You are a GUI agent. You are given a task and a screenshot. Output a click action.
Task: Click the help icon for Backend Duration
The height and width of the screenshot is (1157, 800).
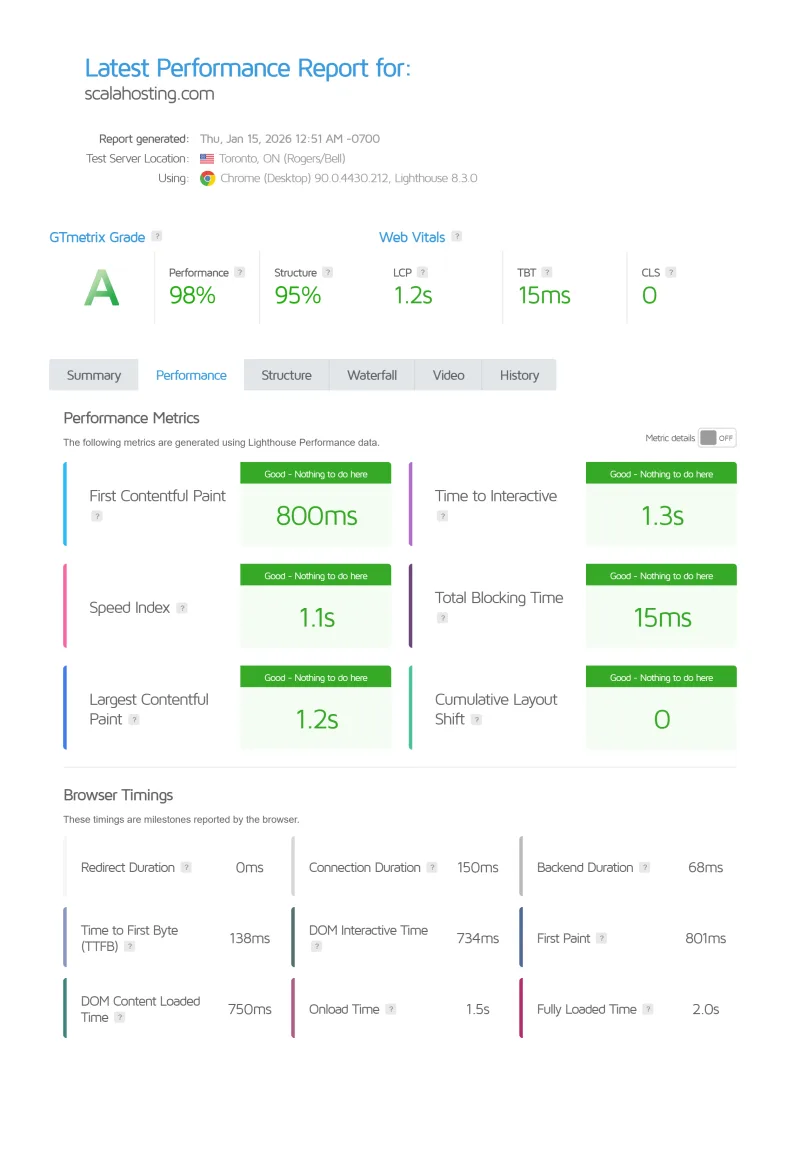[x=645, y=868]
